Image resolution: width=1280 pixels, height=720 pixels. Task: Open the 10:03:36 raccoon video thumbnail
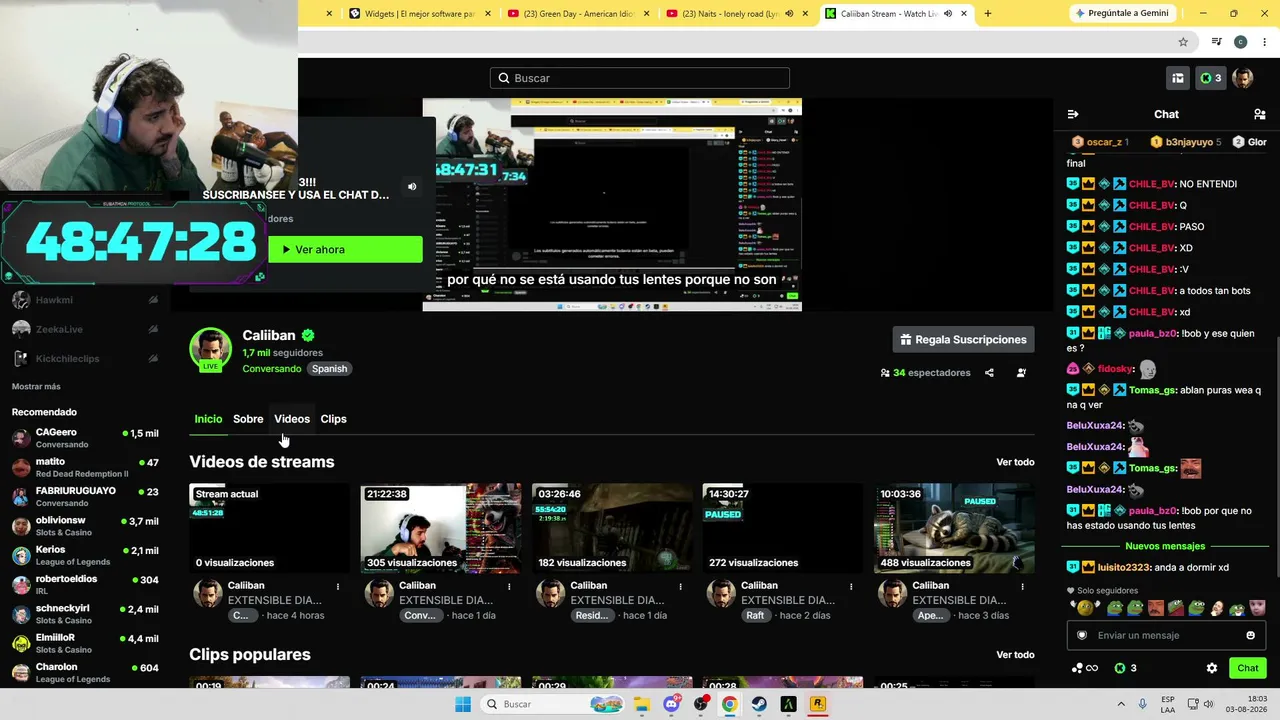pyautogui.click(x=954, y=528)
